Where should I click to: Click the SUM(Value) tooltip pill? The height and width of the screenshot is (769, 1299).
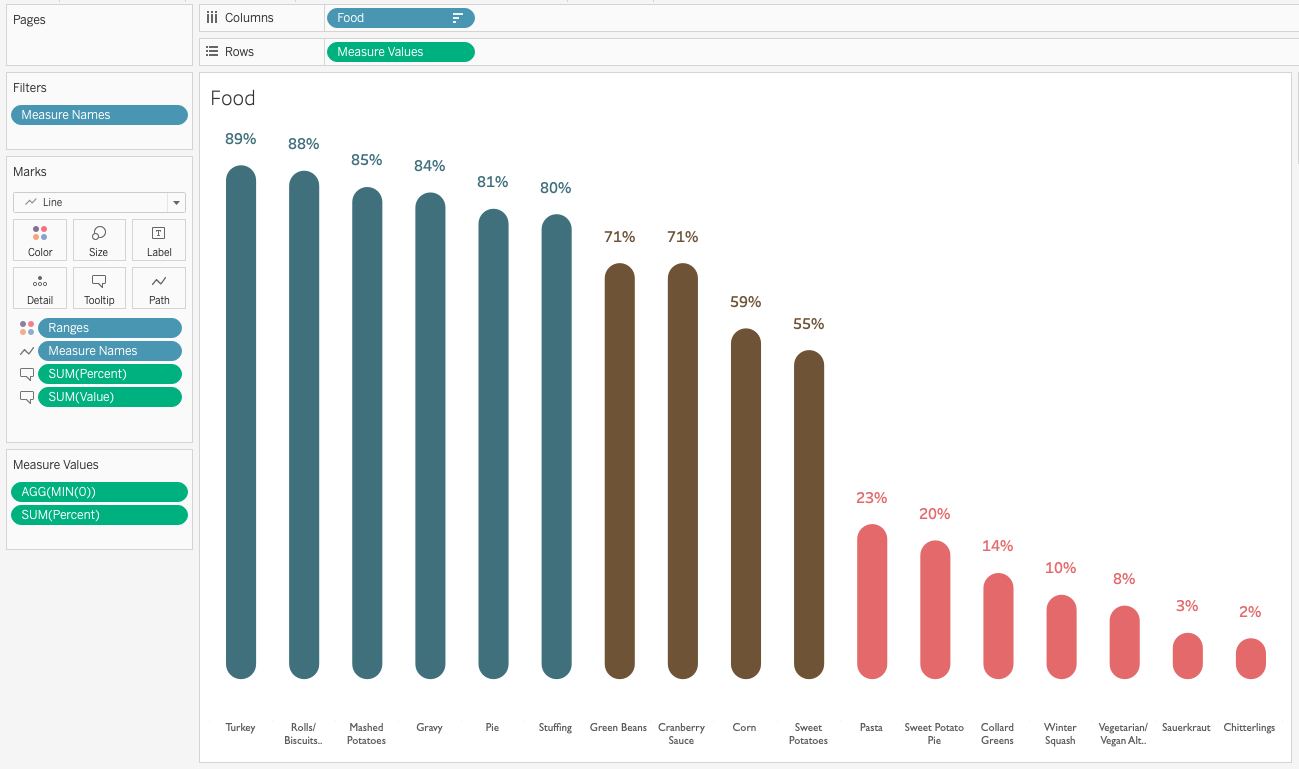[110, 397]
